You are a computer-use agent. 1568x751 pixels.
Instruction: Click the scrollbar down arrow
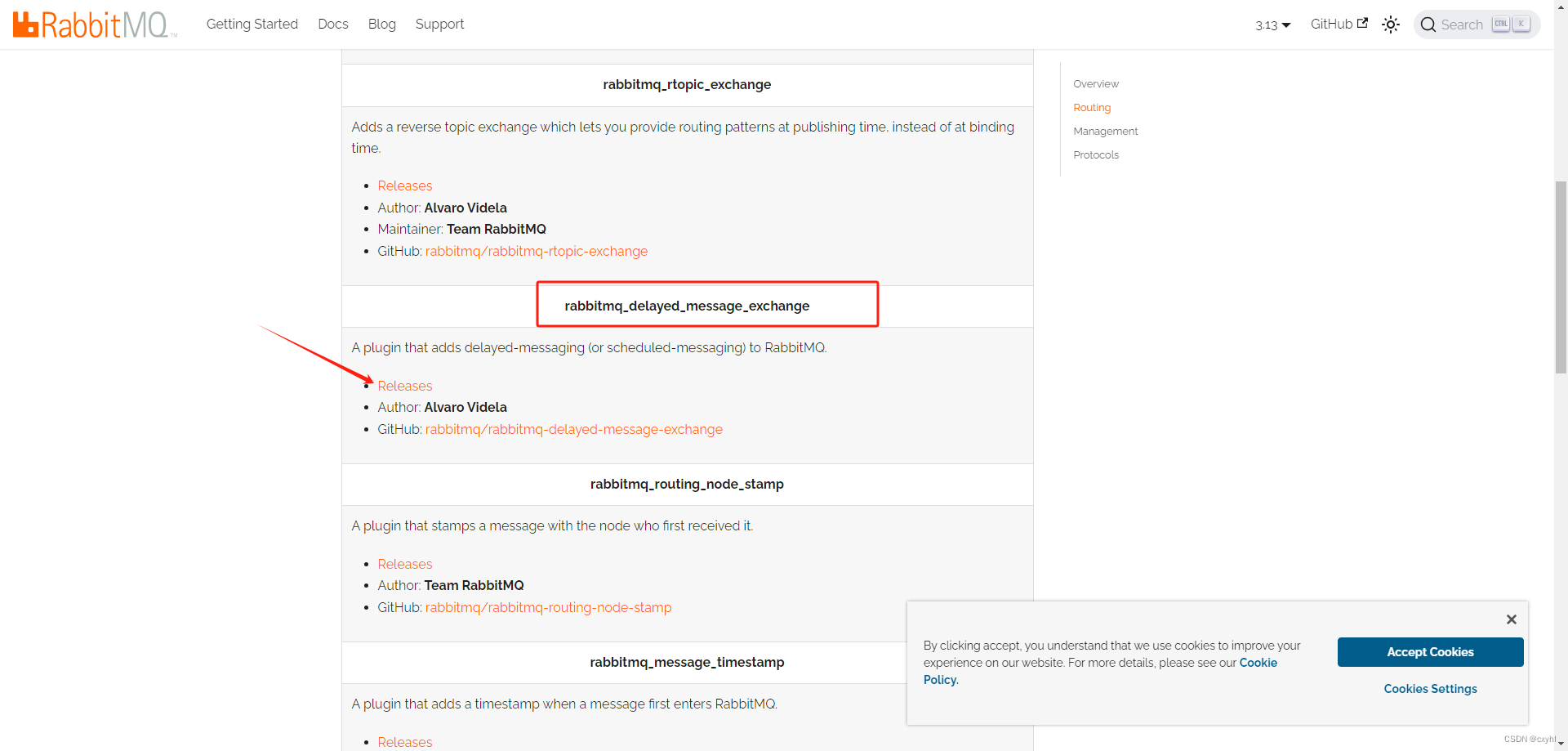[x=1561, y=744]
